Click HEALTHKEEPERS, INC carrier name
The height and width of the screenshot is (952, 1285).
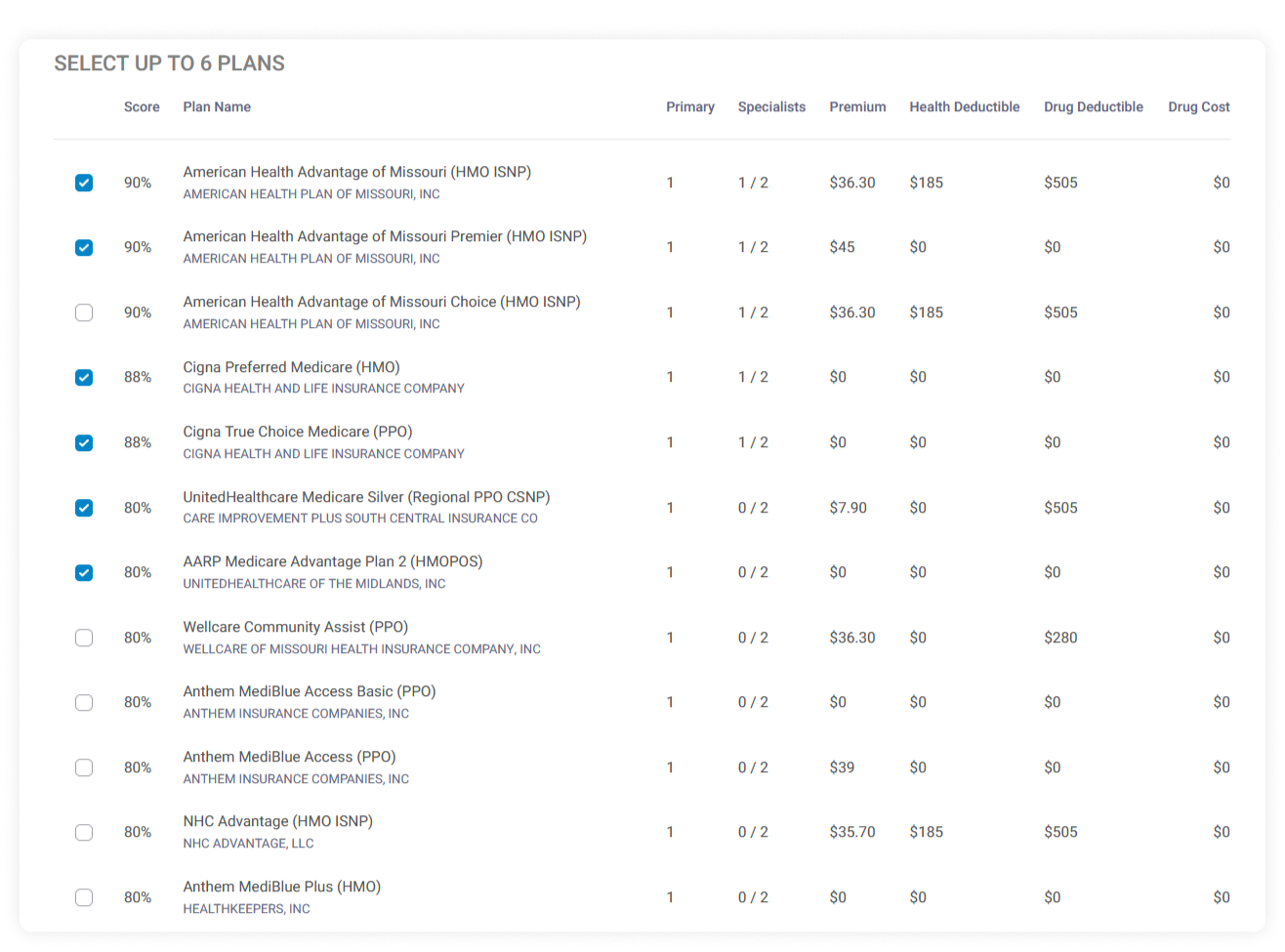point(246,909)
